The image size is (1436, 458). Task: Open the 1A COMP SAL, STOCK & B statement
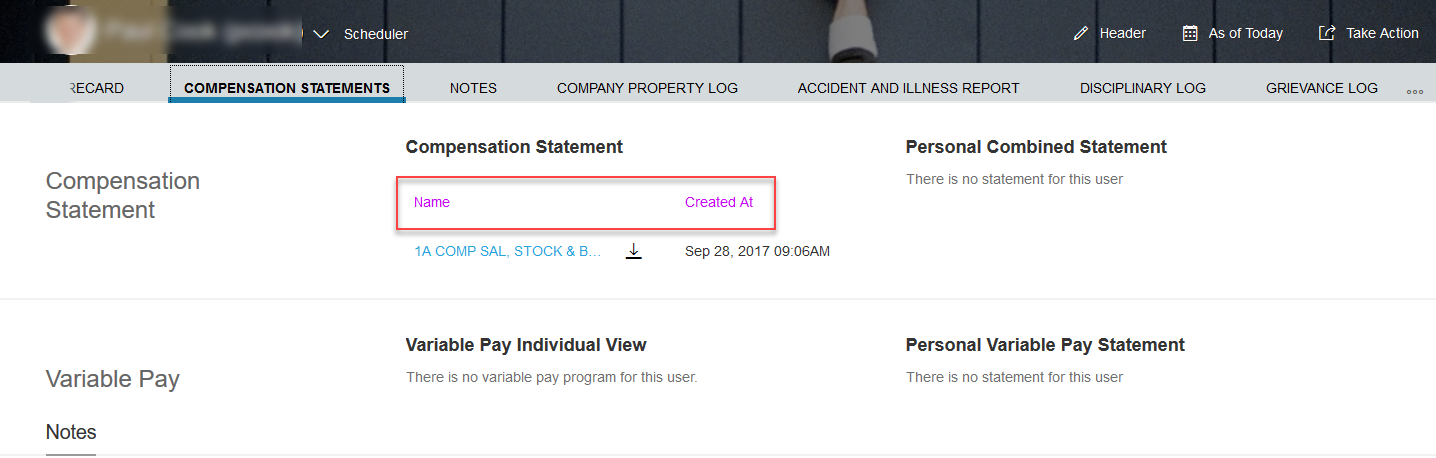508,251
